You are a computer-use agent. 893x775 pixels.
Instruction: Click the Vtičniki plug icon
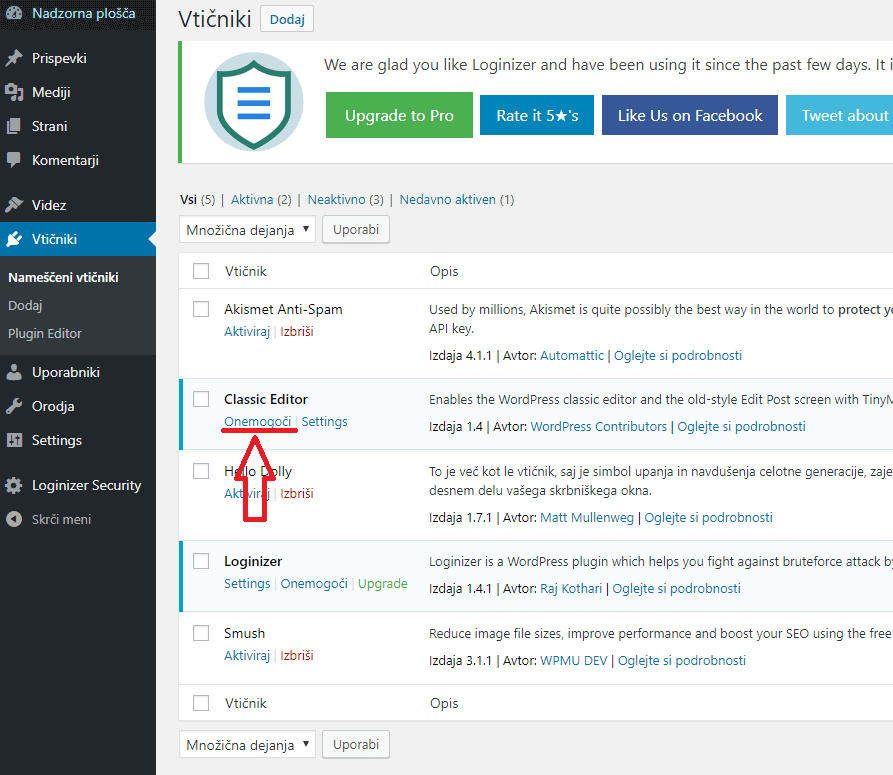14,239
